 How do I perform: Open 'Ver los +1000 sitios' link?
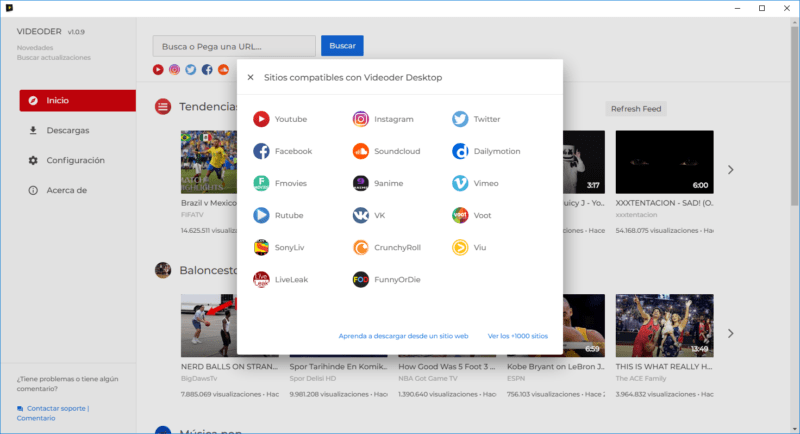coord(517,336)
